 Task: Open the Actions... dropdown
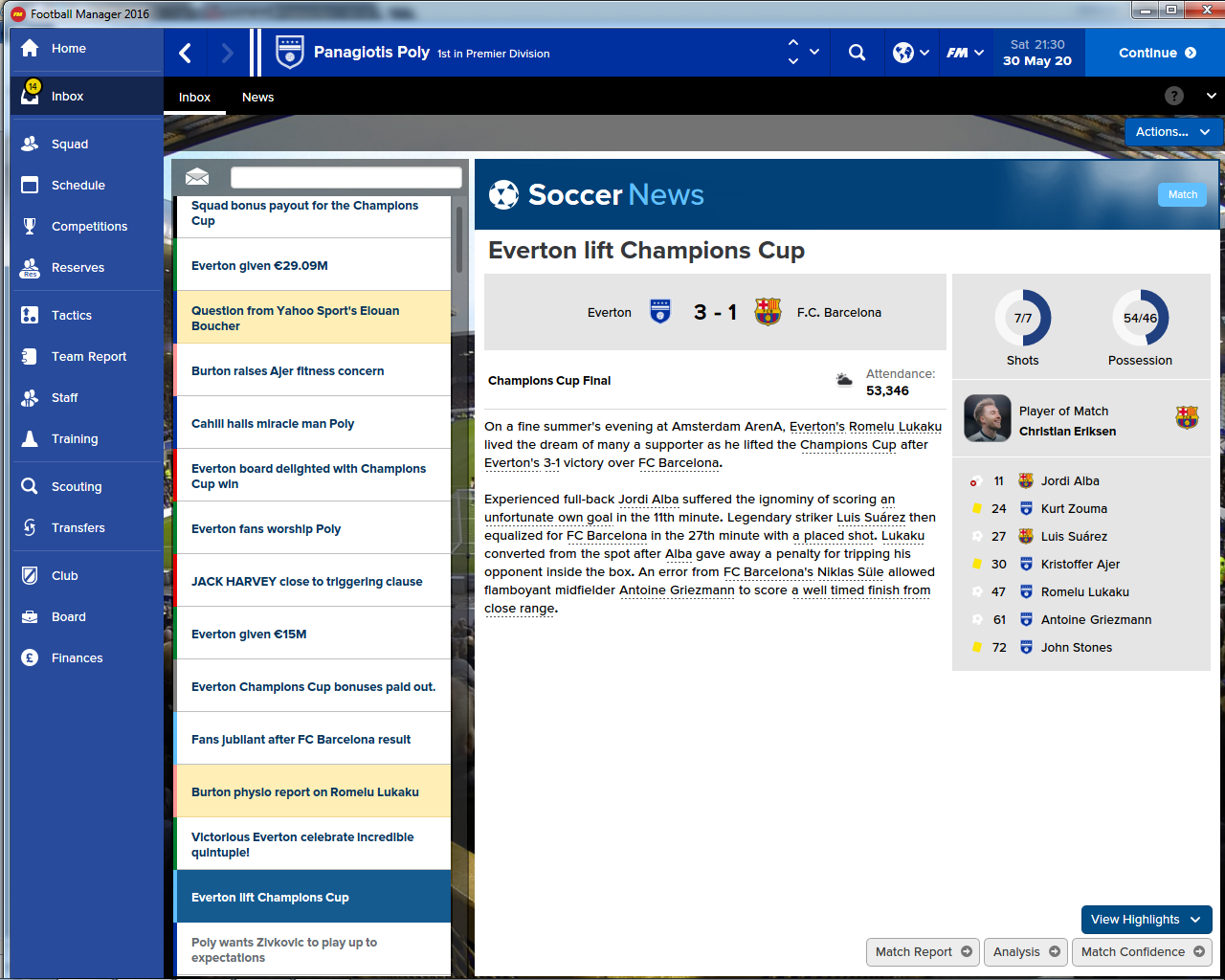click(x=1173, y=132)
